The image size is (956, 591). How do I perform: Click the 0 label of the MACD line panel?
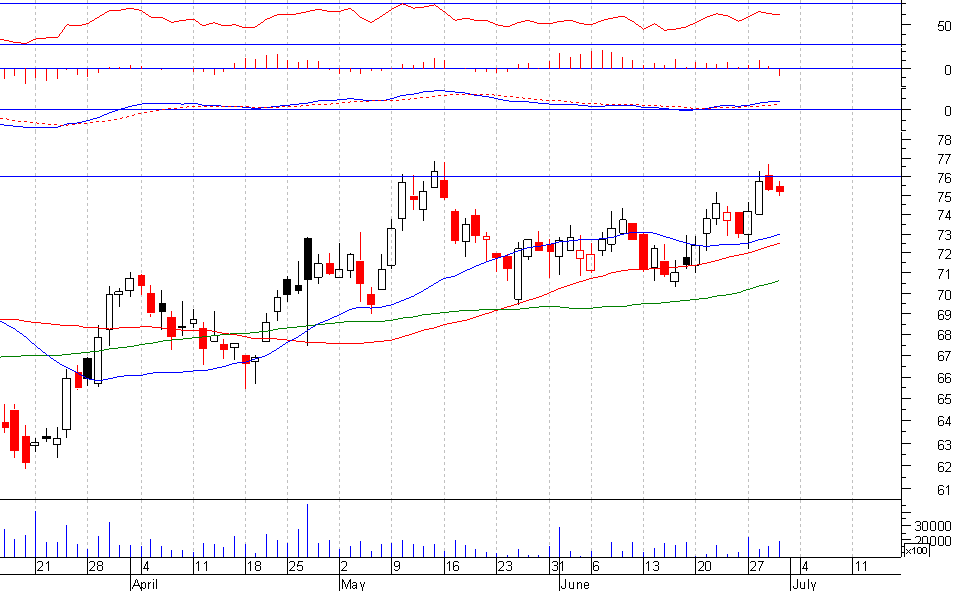click(x=947, y=112)
